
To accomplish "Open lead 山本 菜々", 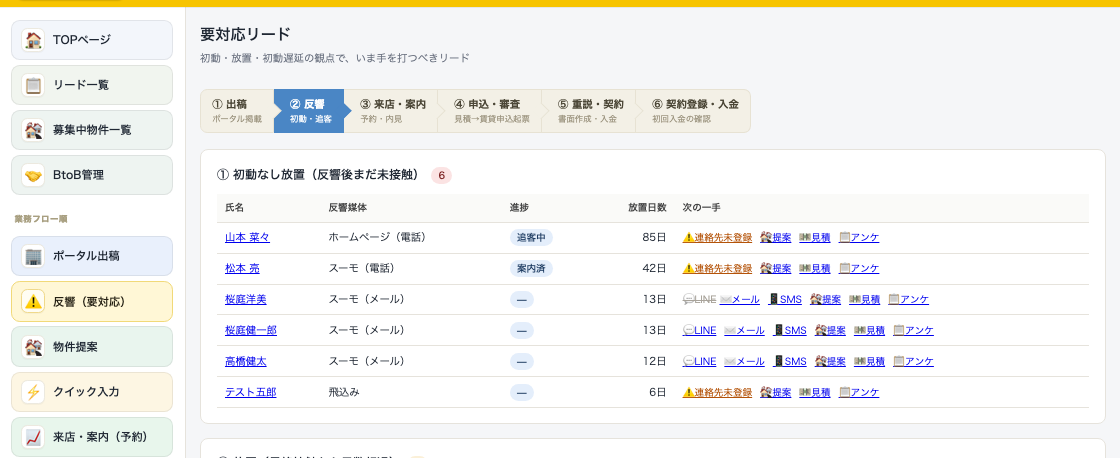I will tap(247, 237).
